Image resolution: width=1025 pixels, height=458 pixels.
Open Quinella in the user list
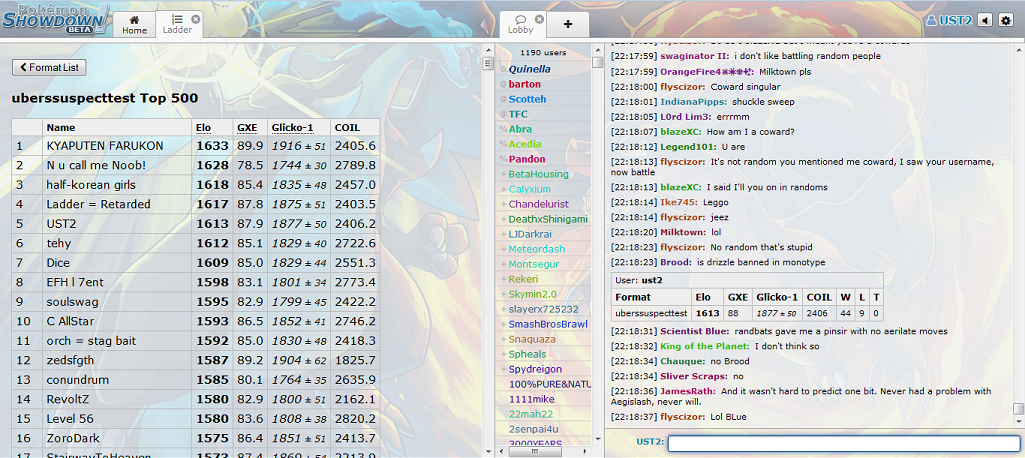[x=529, y=69]
